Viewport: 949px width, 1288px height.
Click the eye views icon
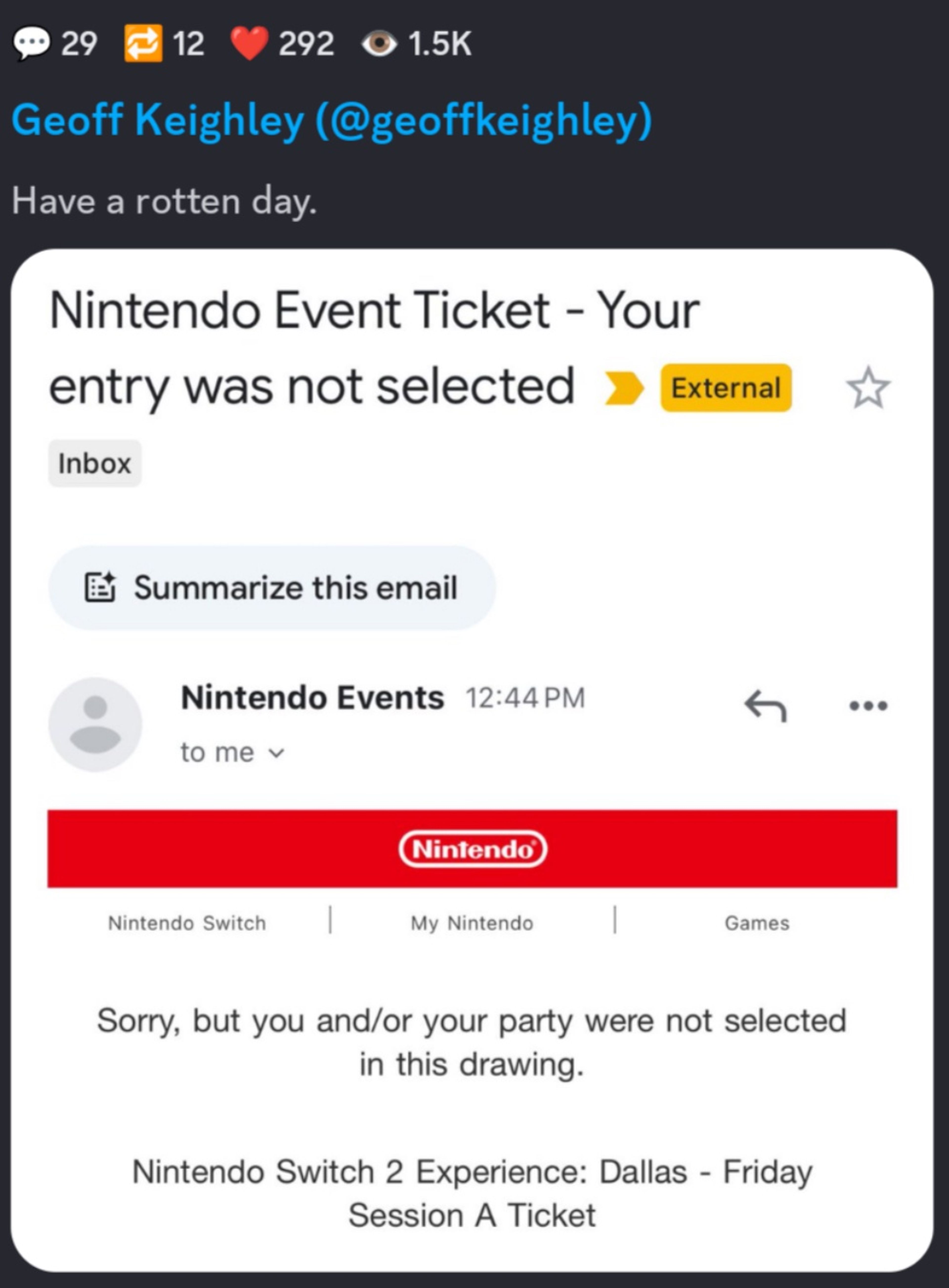[379, 44]
